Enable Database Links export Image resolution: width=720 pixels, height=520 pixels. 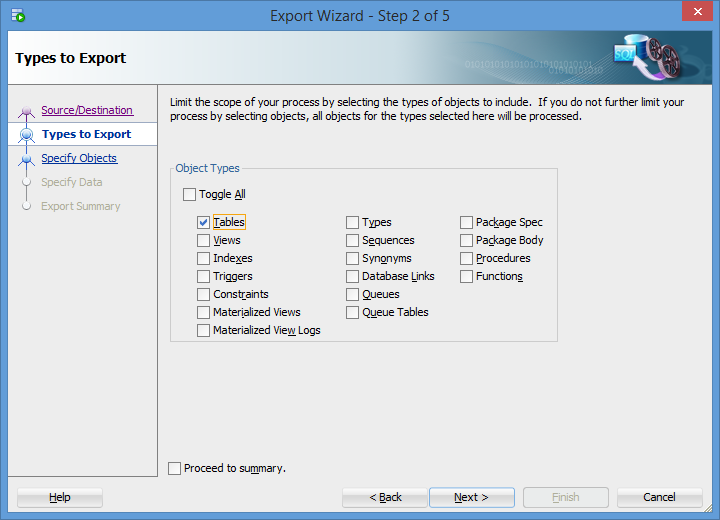(353, 277)
